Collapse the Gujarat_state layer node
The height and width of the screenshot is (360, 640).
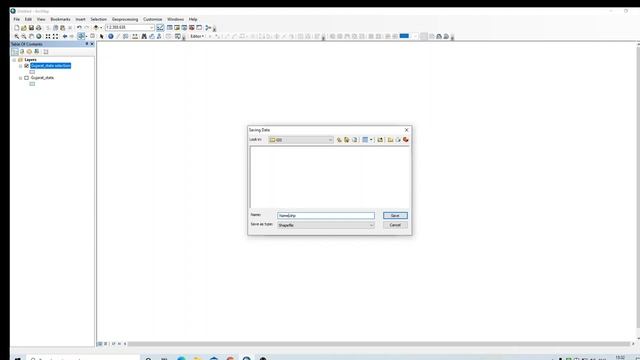[x=20, y=78]
